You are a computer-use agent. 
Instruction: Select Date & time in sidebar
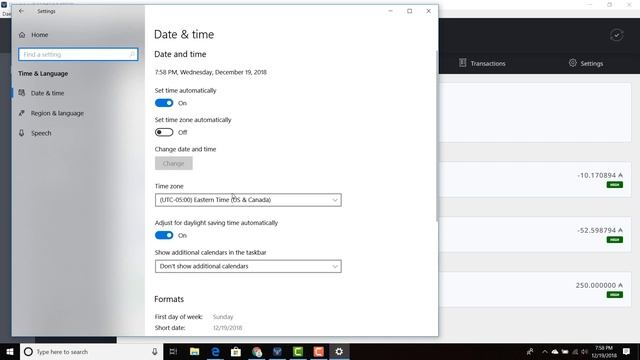(47, 93)
